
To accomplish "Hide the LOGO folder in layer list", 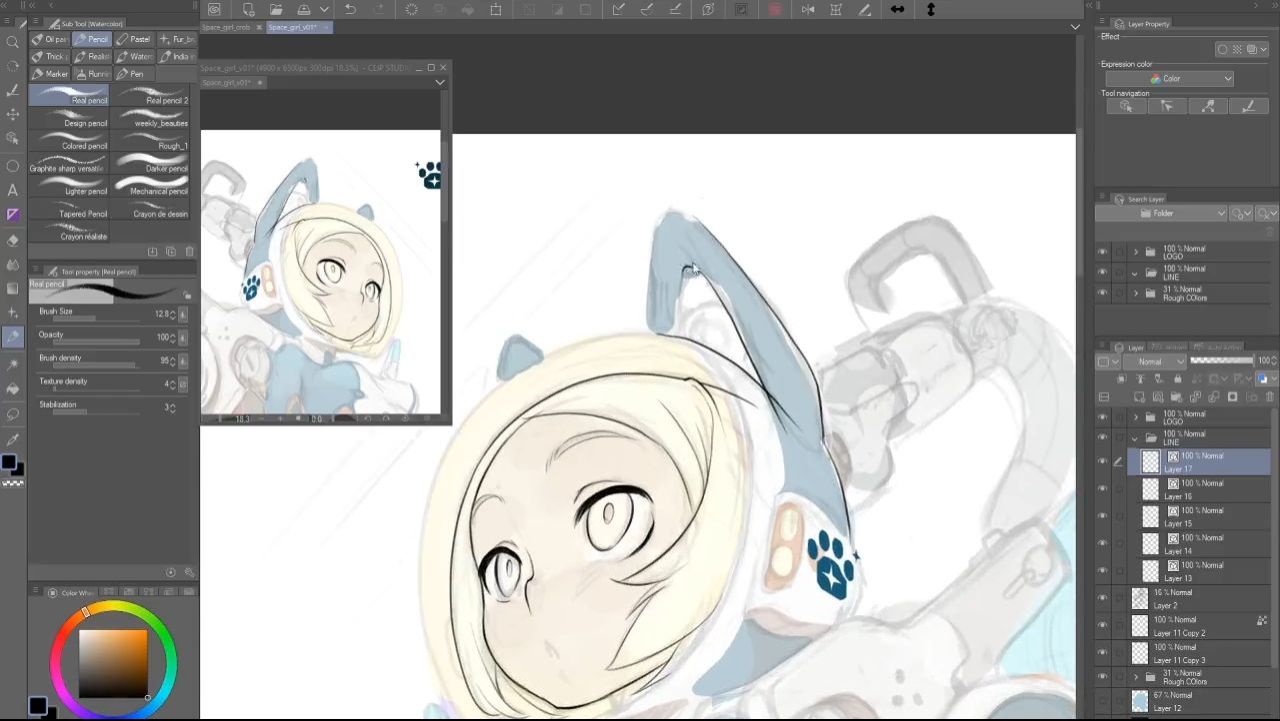I will coord(1103,418).
